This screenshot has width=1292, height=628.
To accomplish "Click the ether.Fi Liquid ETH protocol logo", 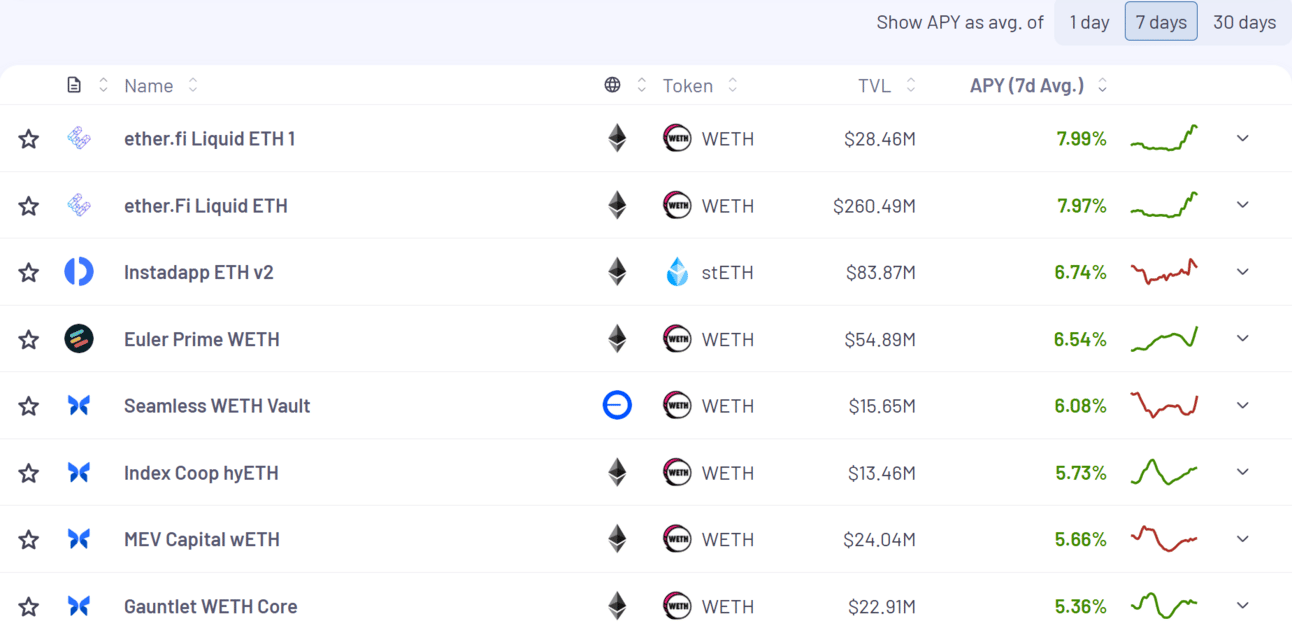I will click(x=79, y=206).
